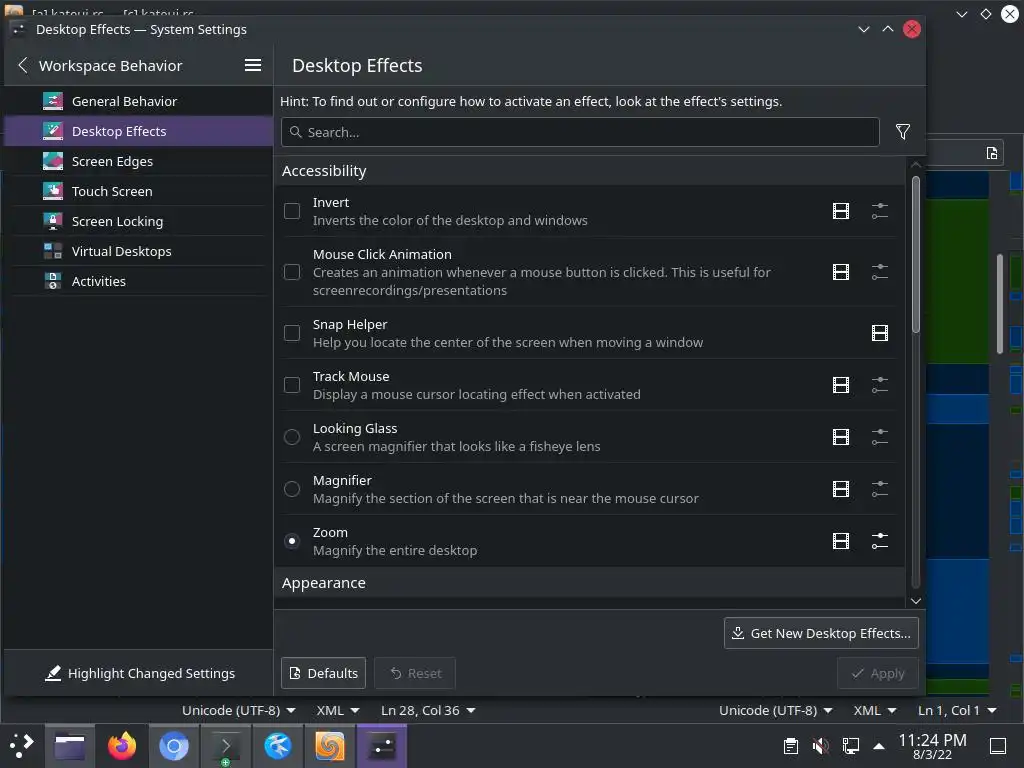1024x768 pixels.
Task: Open the hamburger menu in the sidebar header
Action: [253, 65]
